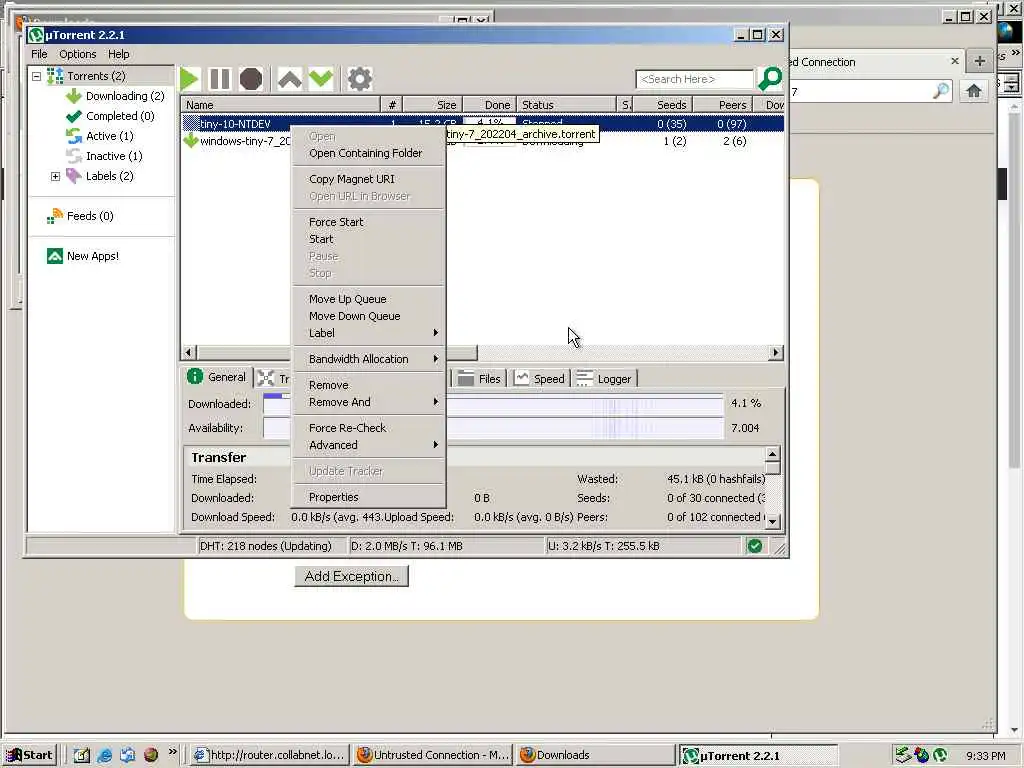Image resolution: width=1024 pixels, height=768 pixels.
Task: Choose Copy Magnet URI
Action: click(369, 179)
